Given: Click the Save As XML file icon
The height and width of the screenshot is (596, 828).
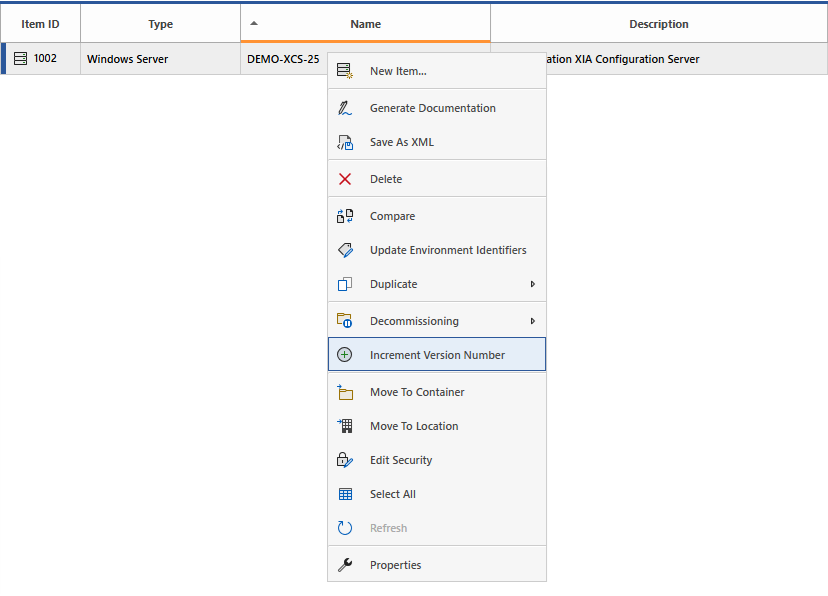Looking at the screenshot, I should click(x=345, y=142).
